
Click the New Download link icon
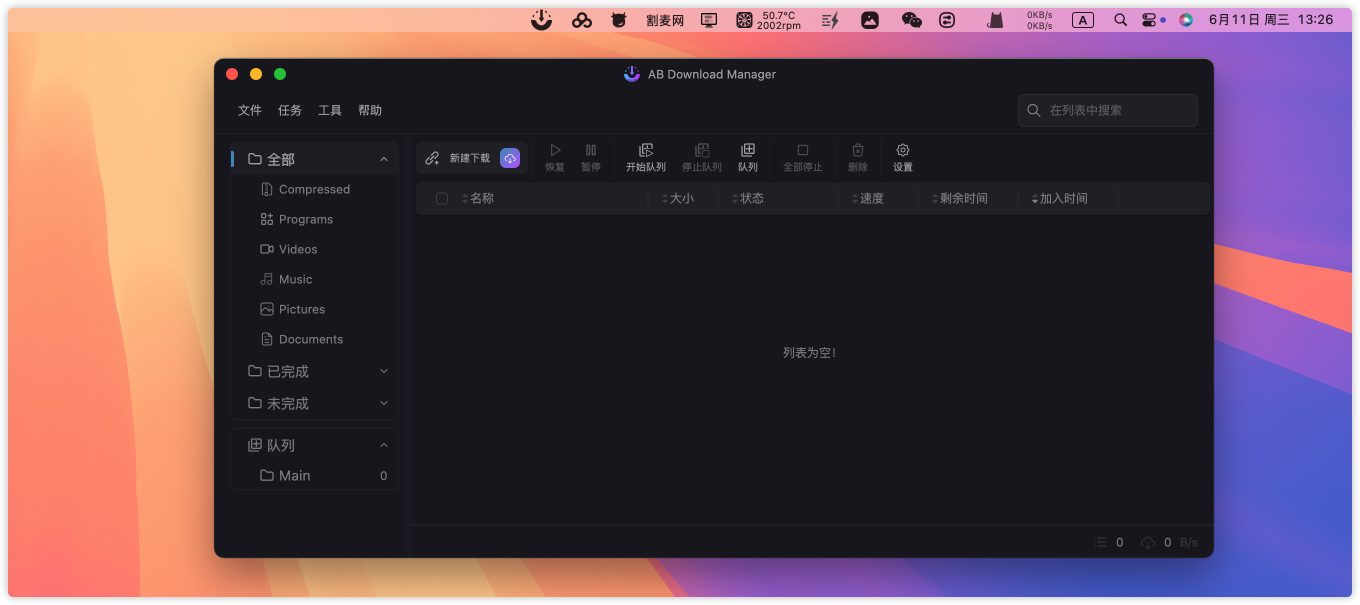[432, 158]
